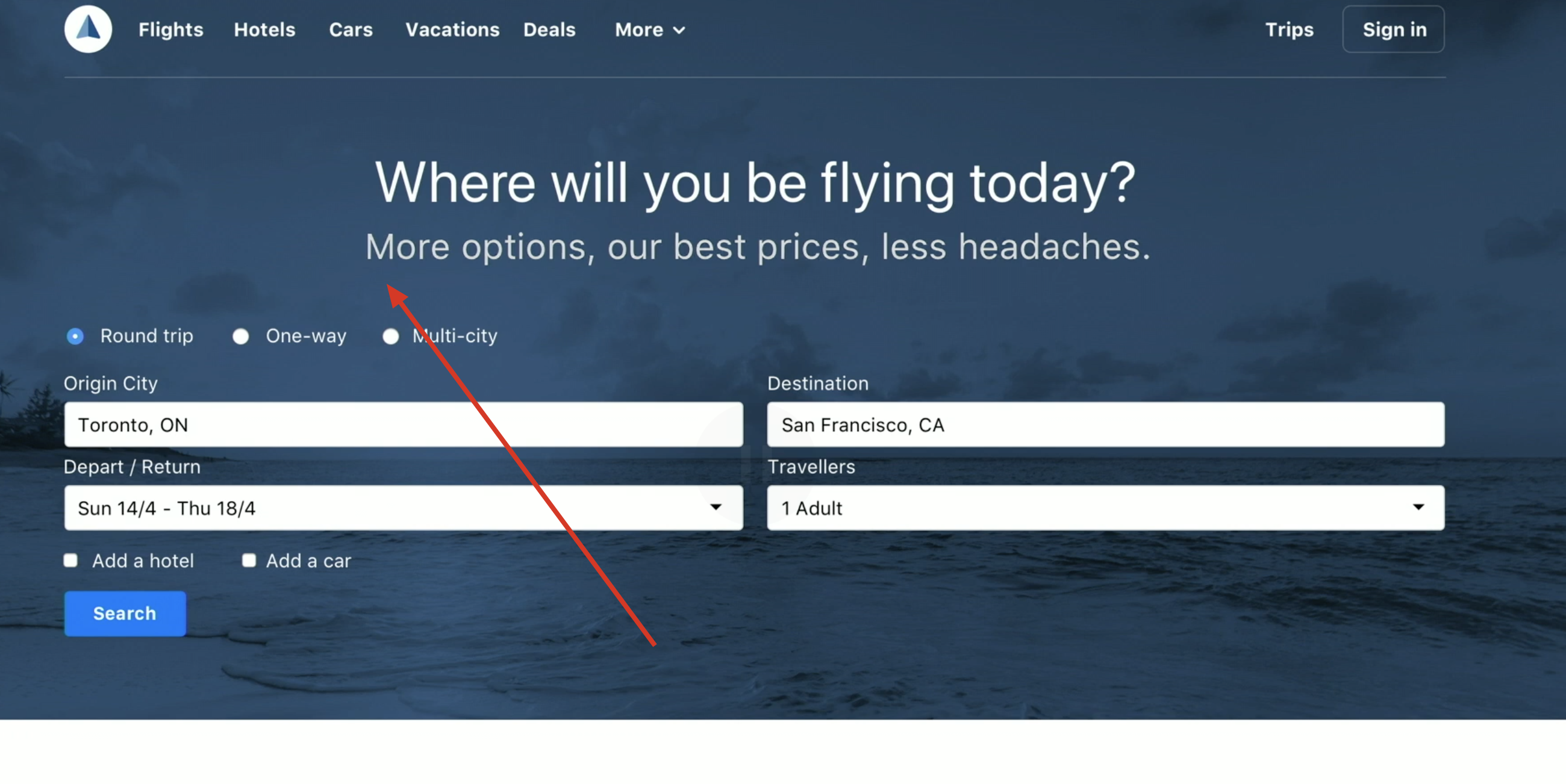The height and width of the screenshot is (784, 1566).
Task: Click the Sign in button
Action: [x=1393, y=29]
